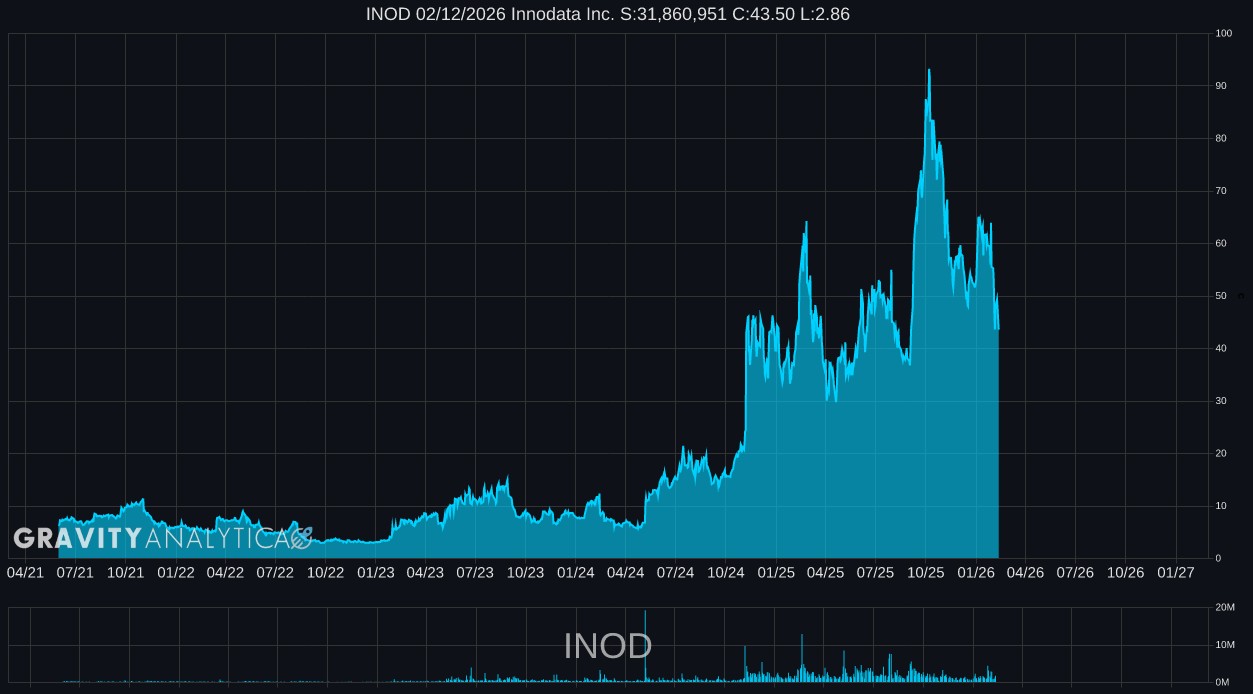Select the 07/23 date label on x-axis
This screenshot has height=694, width=1253.
[475, 573]
